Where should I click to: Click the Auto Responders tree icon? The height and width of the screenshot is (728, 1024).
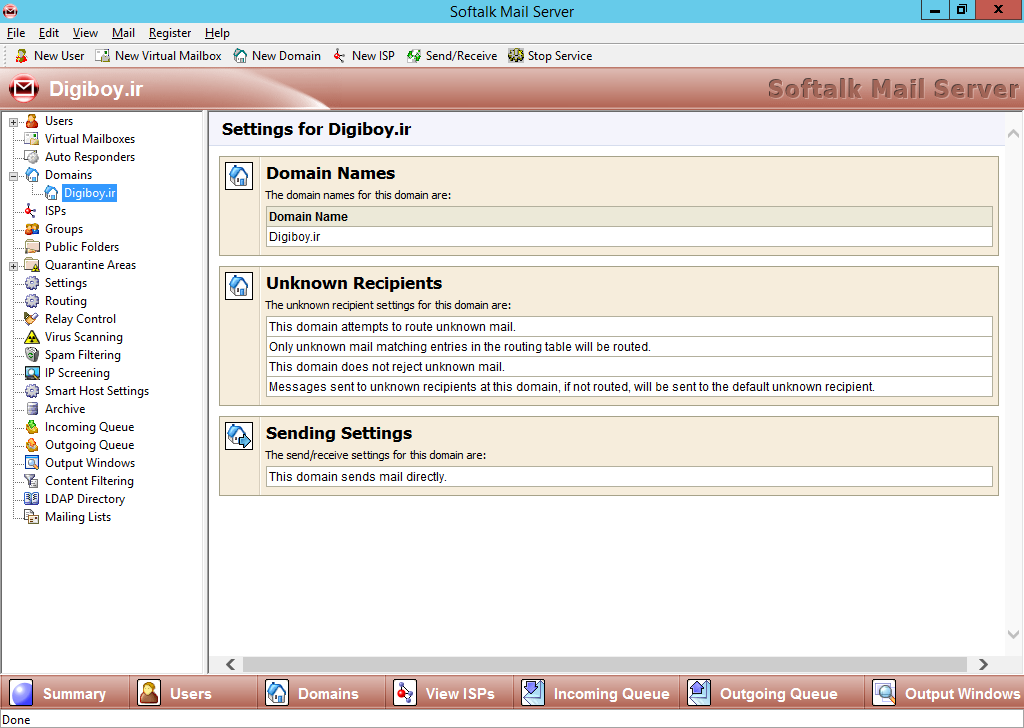coord(32,157)
